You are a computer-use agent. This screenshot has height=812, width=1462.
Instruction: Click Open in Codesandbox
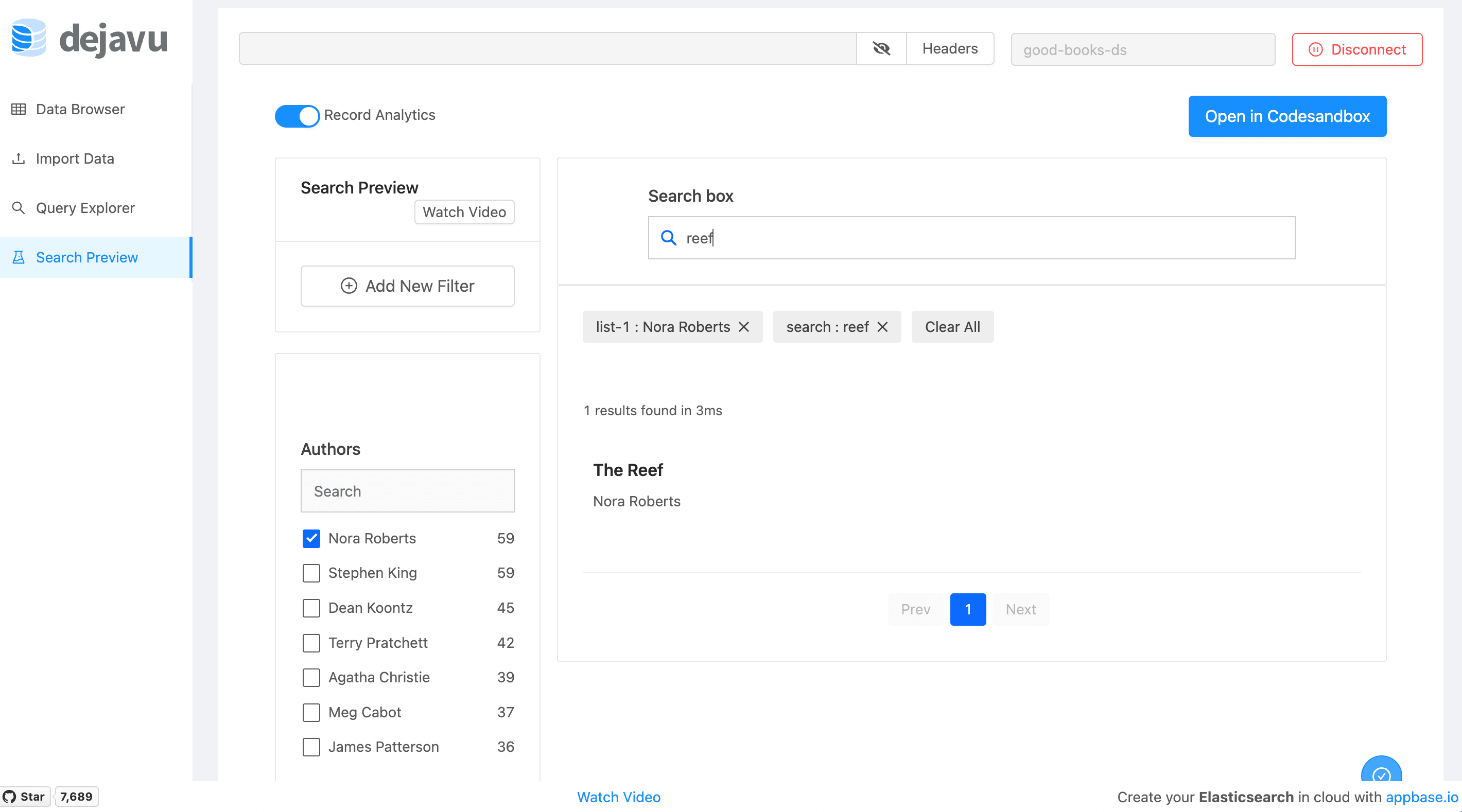click(1287, 116)
